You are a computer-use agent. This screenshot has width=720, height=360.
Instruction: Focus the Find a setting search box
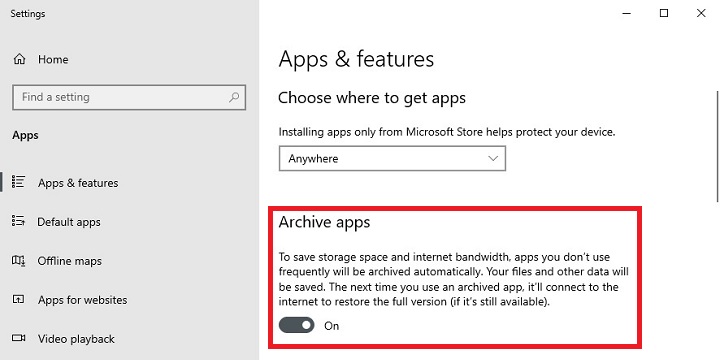pyautogui.click(x=129, y=97)
